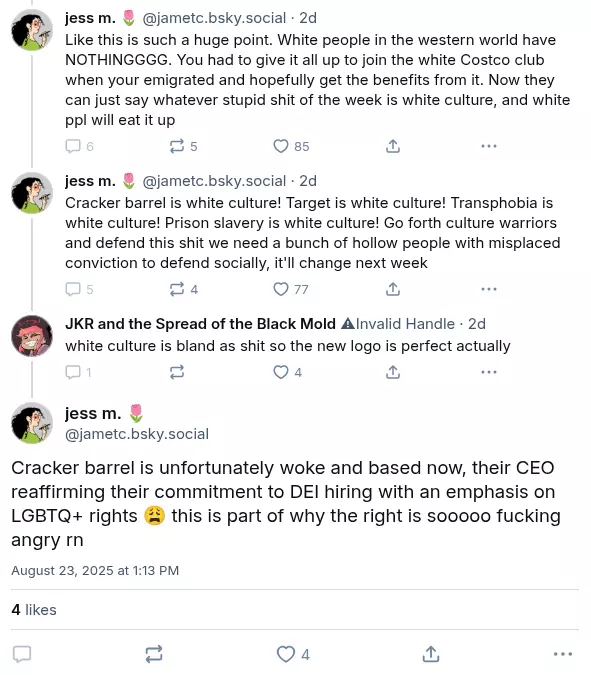Screen dimensions: 591x675
Task: Share the main 'woke and based' post
Action: (x=431, y=654)
